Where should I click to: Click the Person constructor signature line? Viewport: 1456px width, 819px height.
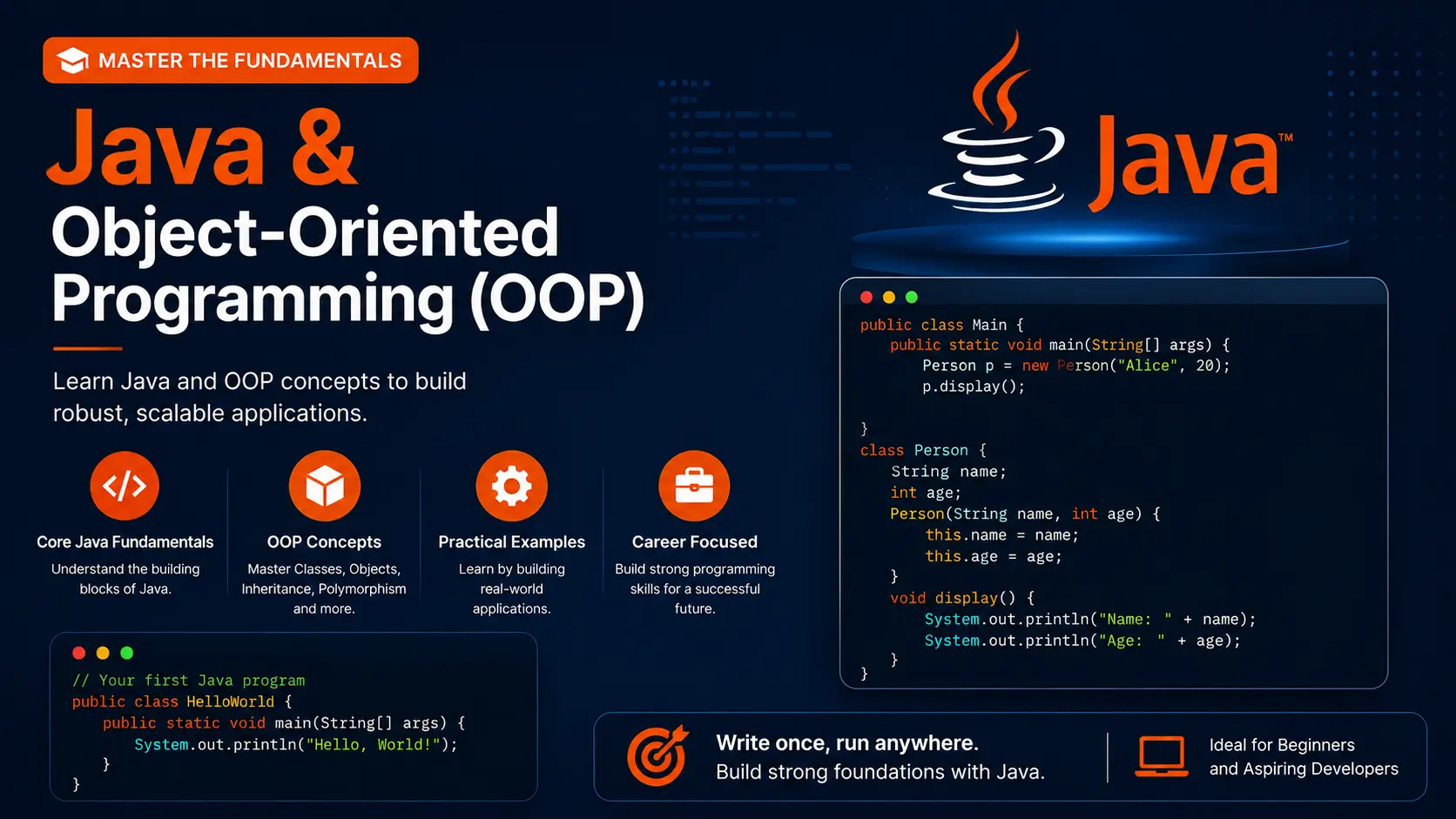[x=1025, y=514]
